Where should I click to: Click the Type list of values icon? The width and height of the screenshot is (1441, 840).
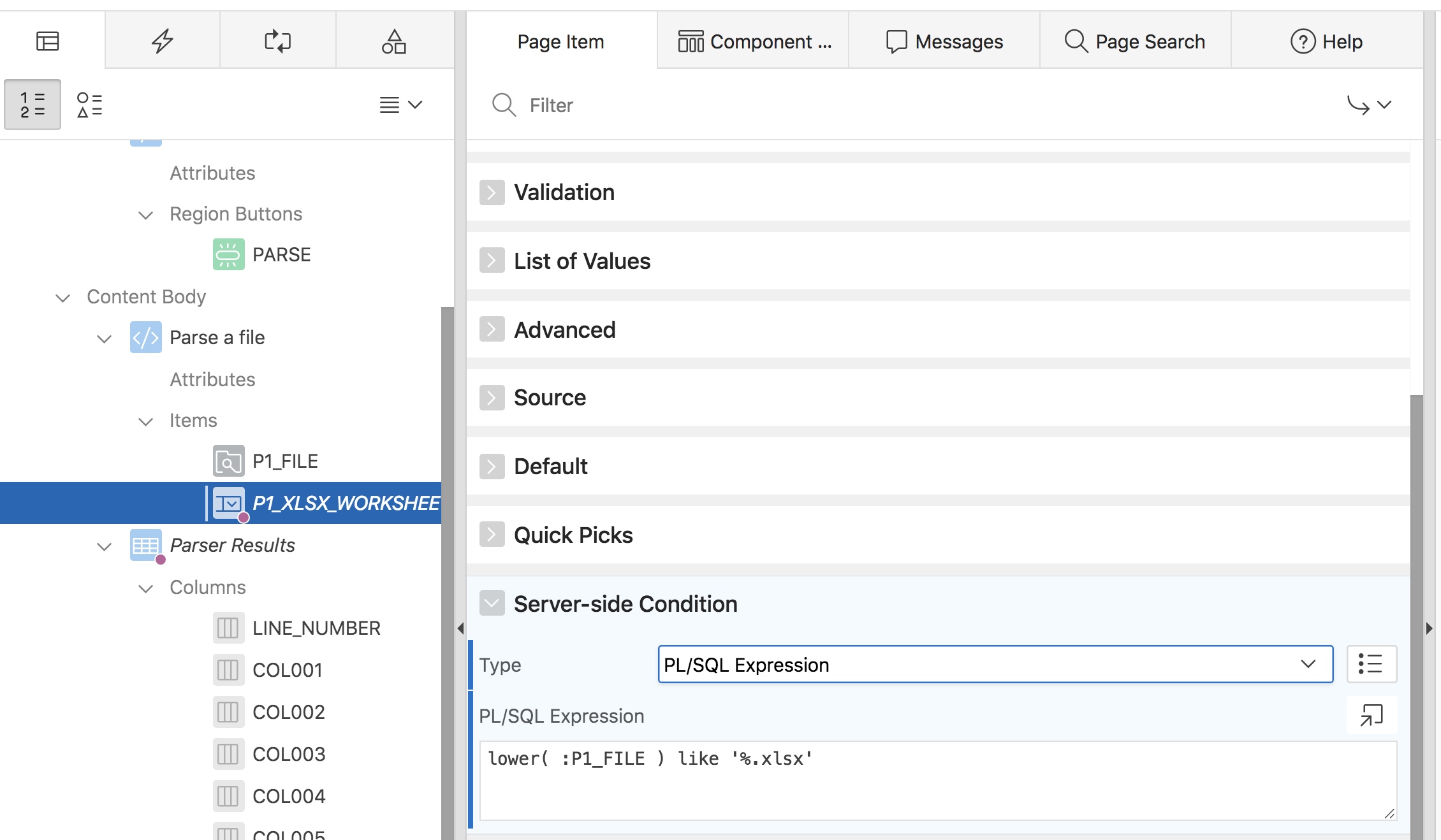tap(1371, 664)
